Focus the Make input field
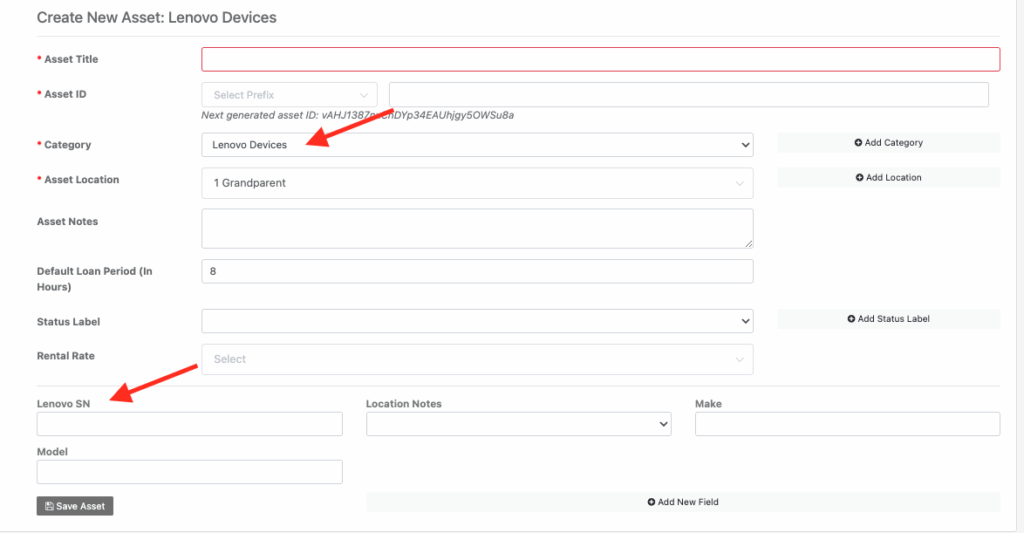The image size is (1024, 533). point(847,424)
